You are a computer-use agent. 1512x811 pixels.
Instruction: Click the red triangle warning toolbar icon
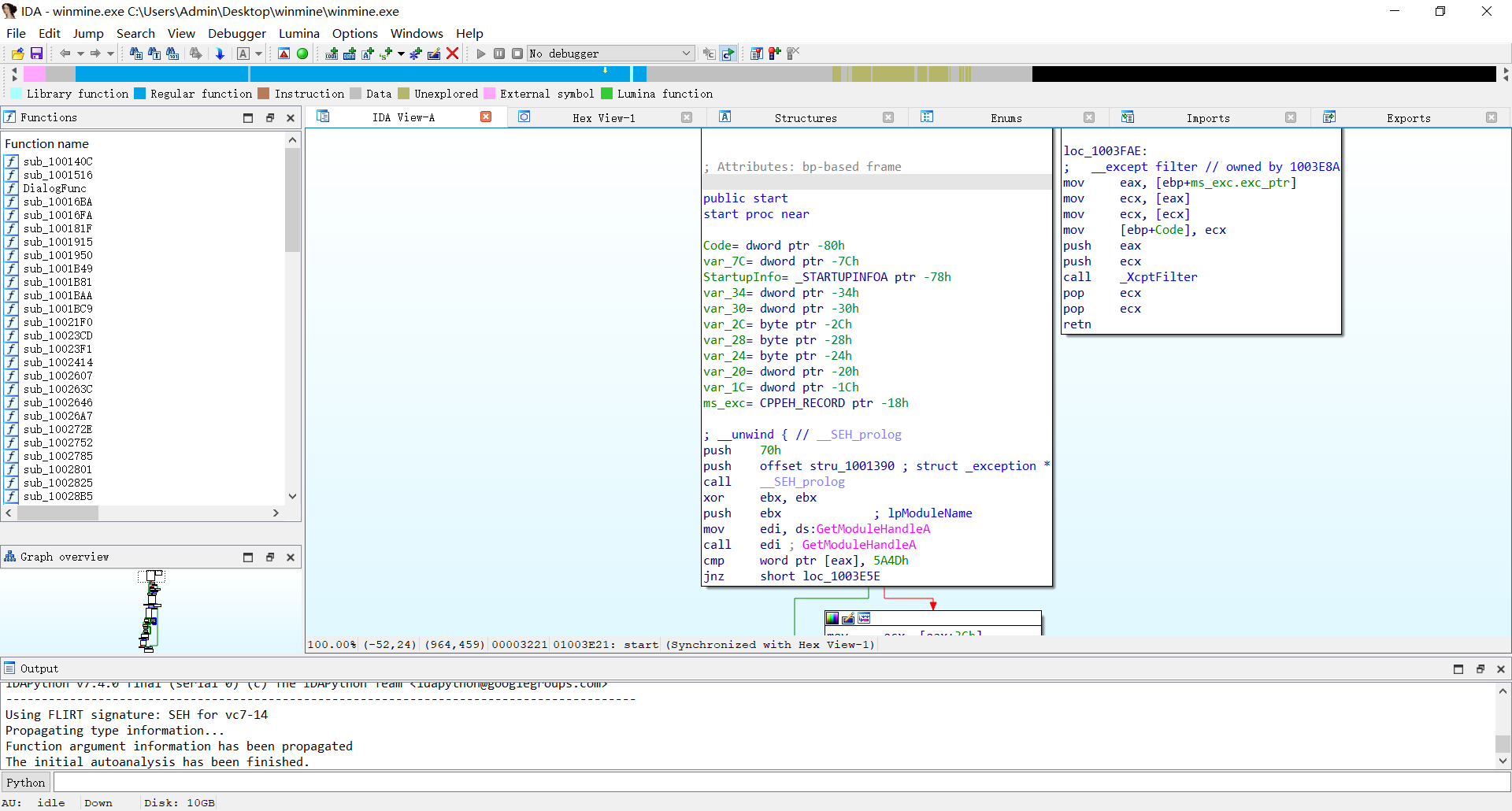[x=284, y=54]
